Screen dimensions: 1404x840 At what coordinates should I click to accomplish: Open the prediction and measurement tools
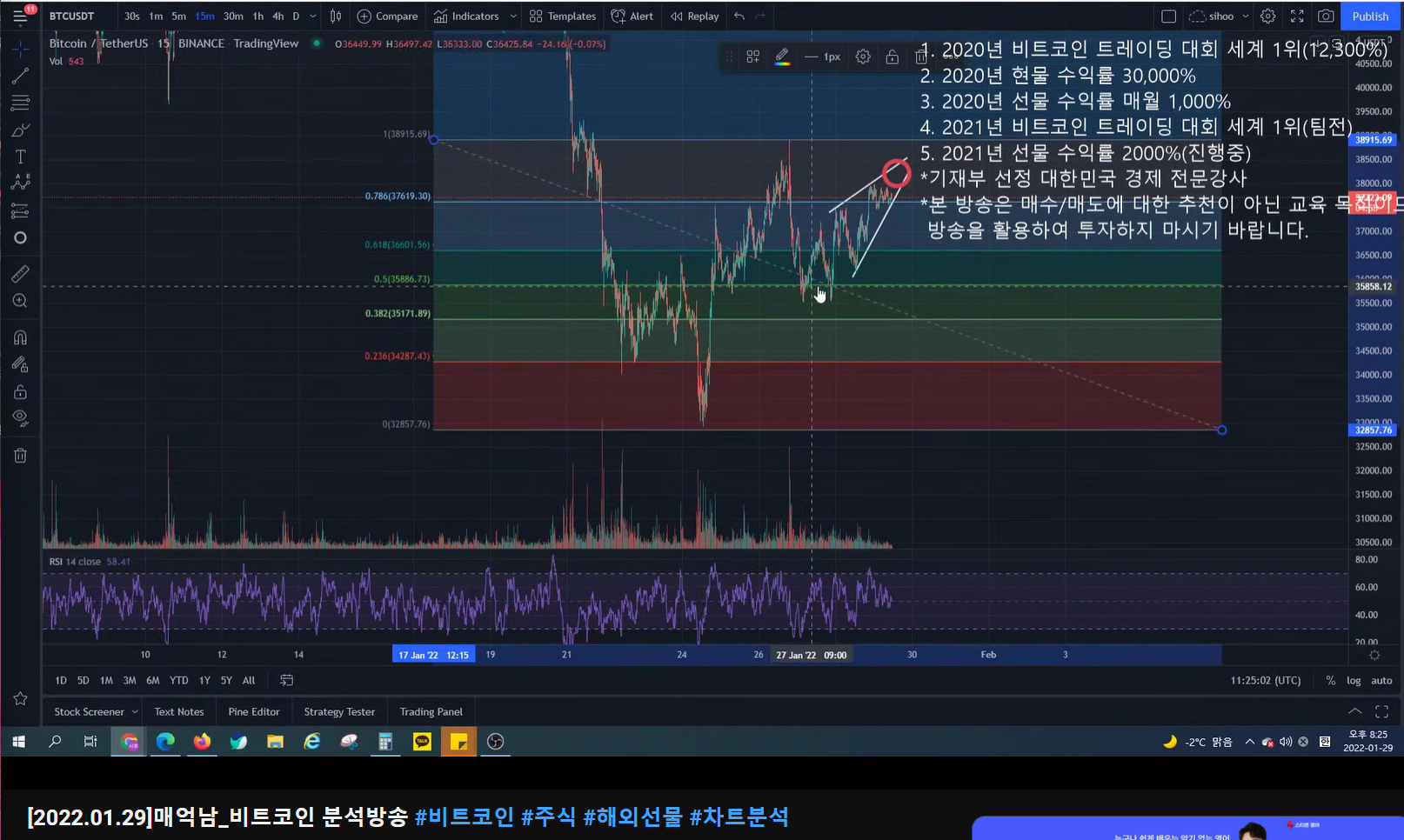pos(20,210)
